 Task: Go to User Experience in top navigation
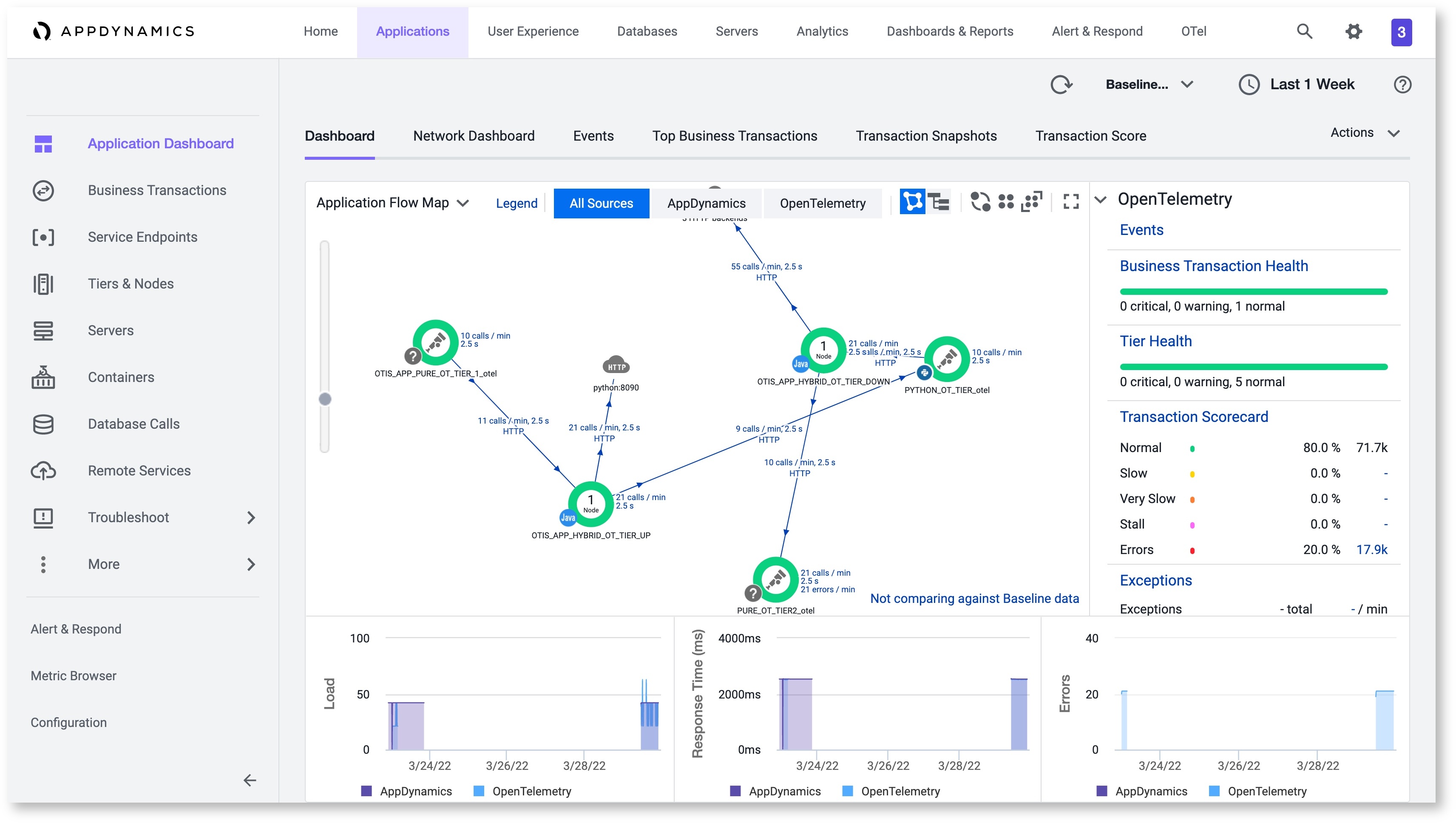[x=533, y=31]
